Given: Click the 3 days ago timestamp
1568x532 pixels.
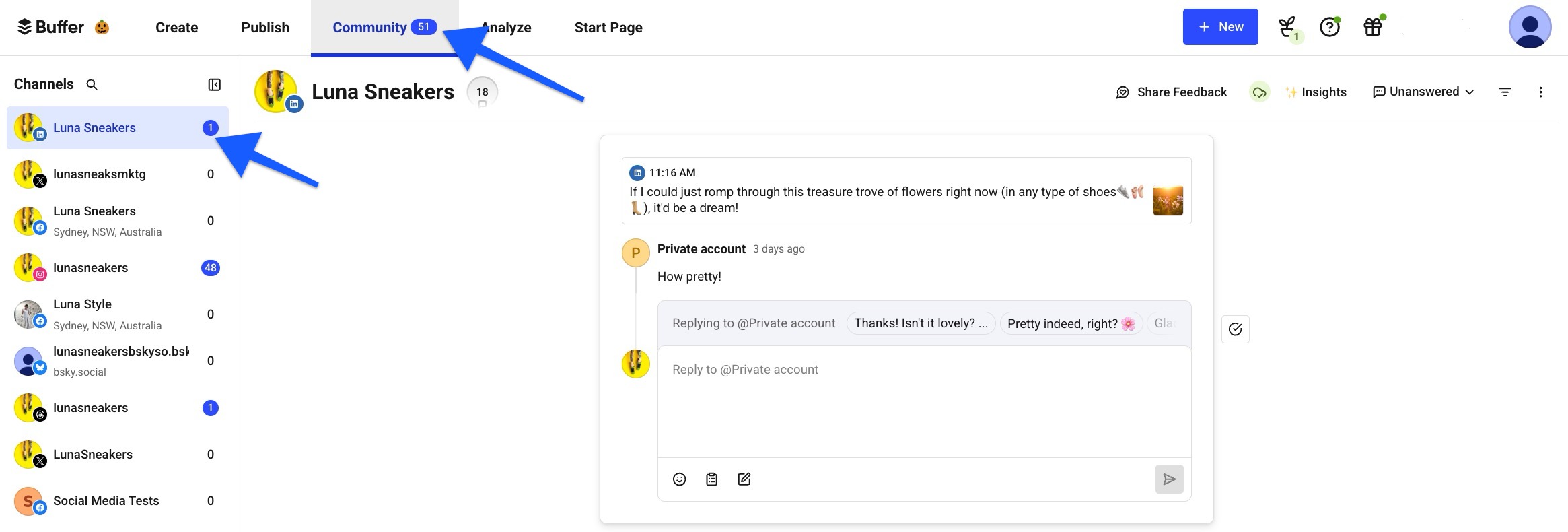Looking at the screenshot, I should point(779,249).
